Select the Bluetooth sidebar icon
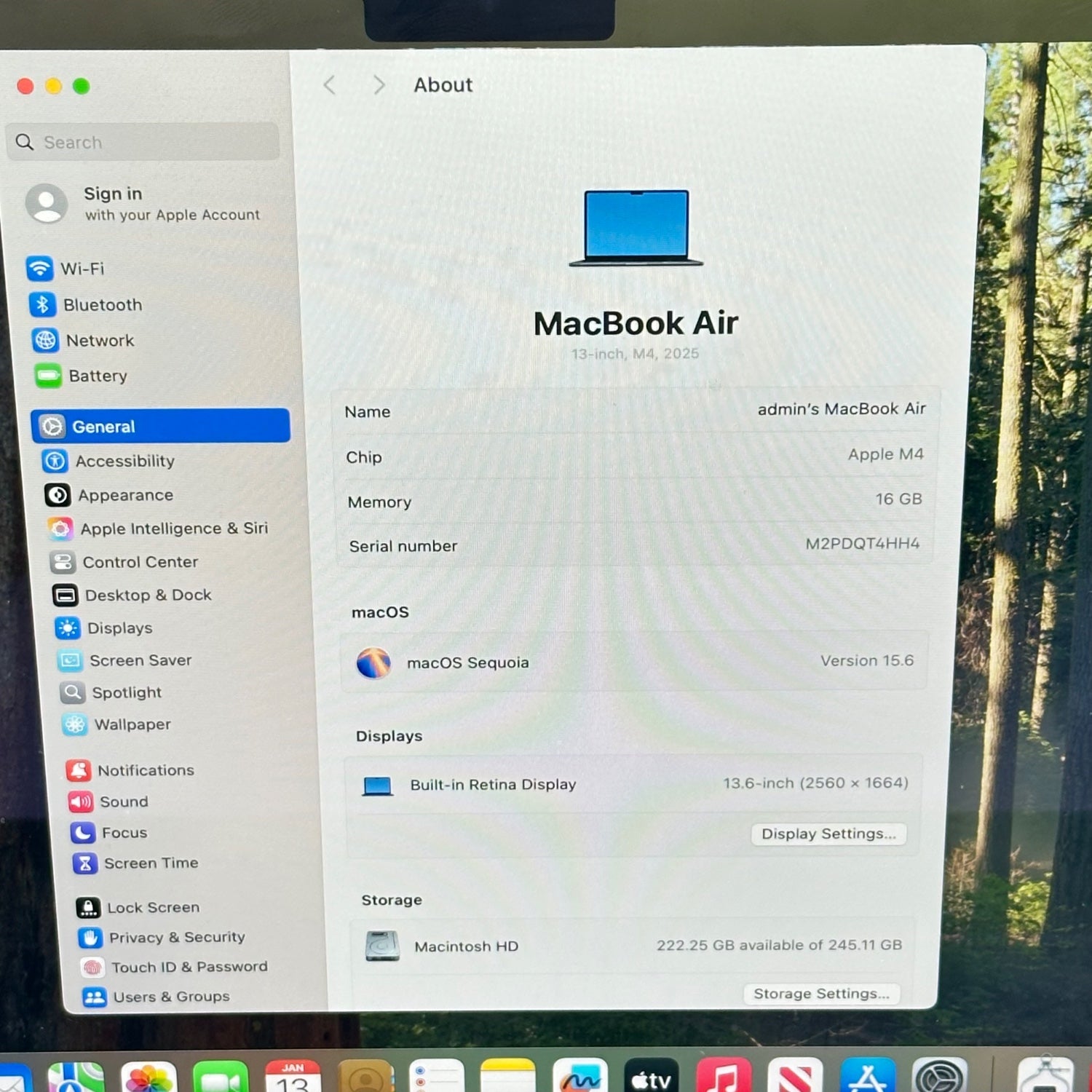The width and height of the screenshot is (1092, 1092). pyautogui.click(x=42, y=304)
